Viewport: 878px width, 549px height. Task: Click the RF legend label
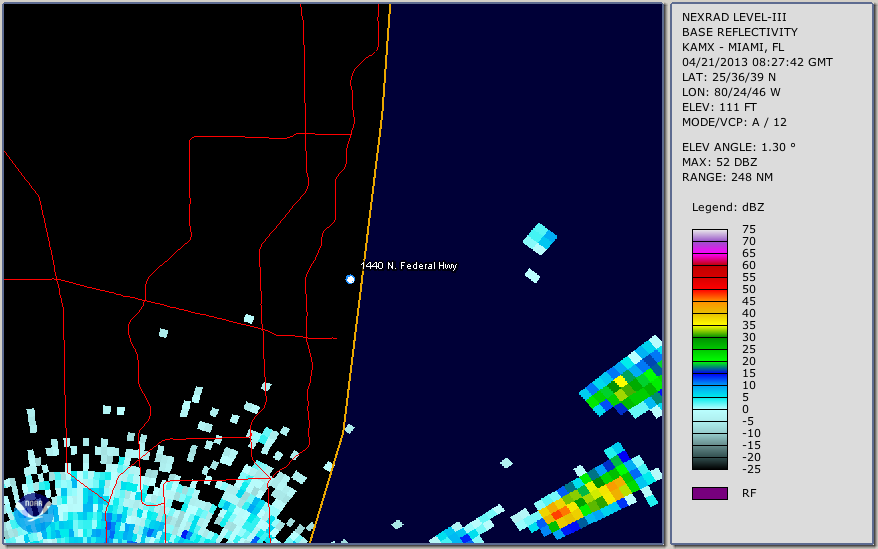coord(749,493)
